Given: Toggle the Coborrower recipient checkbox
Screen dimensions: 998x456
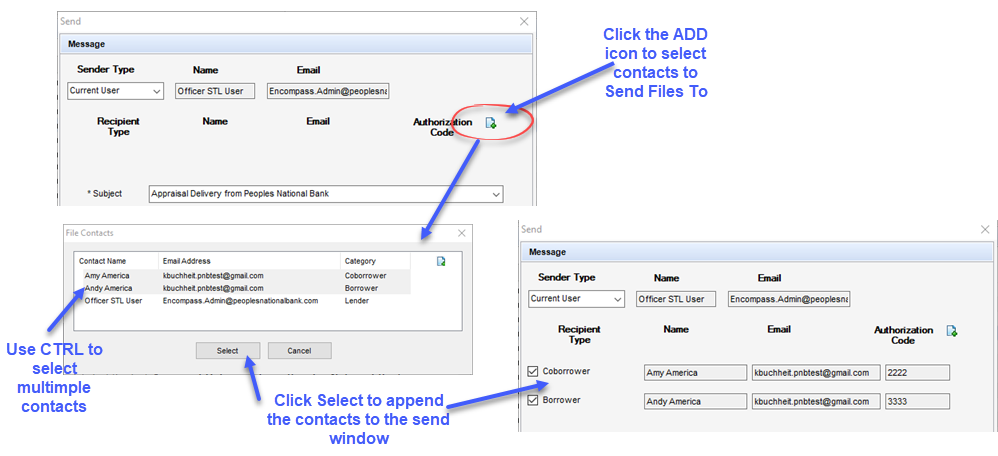Looking at the screenshot, I should pos(533,372).
